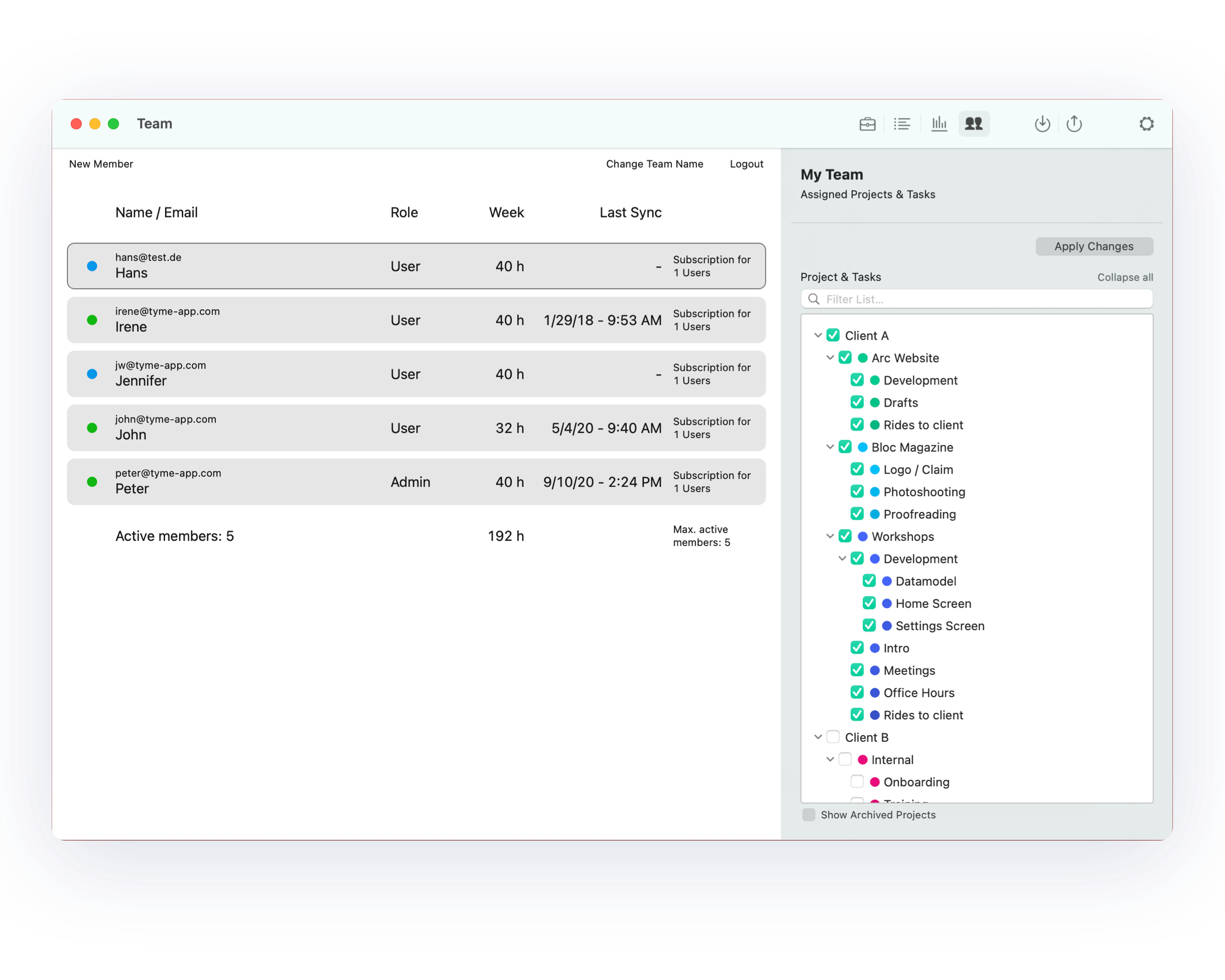
Task: Open the statistics bar chart view
Action: [939, 124]
